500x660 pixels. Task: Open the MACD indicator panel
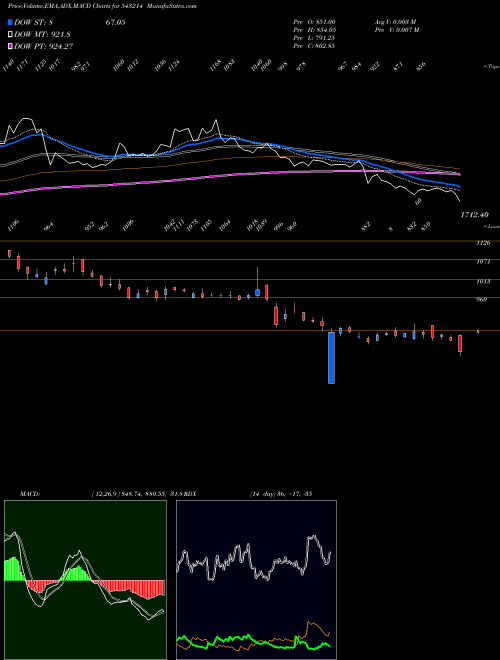click(x=85, y=580)
